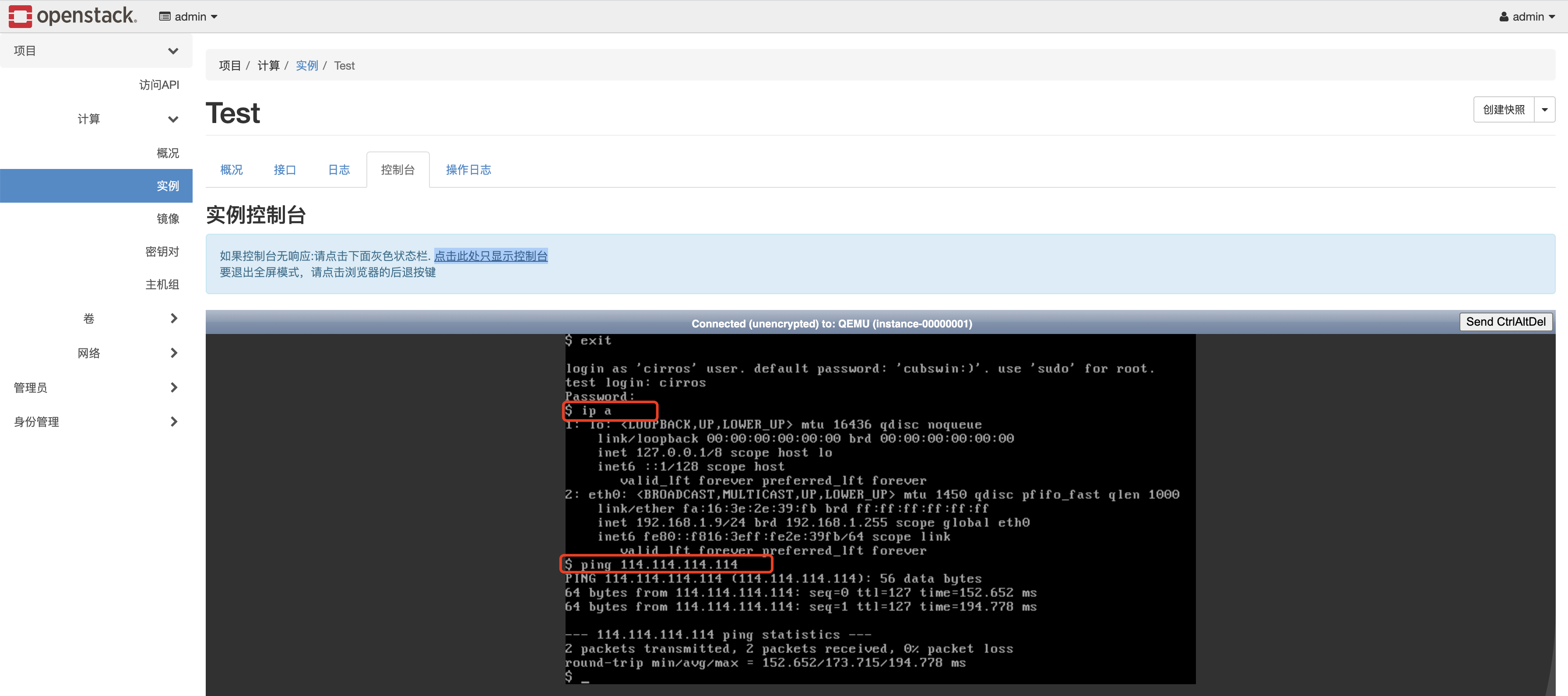
Task: Open the 主机组 page
Action: point(162,284)
